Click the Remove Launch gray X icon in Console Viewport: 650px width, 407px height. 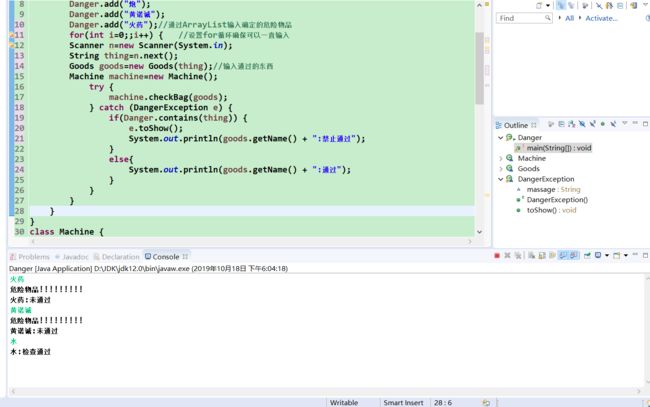click(x=507, y=255)
